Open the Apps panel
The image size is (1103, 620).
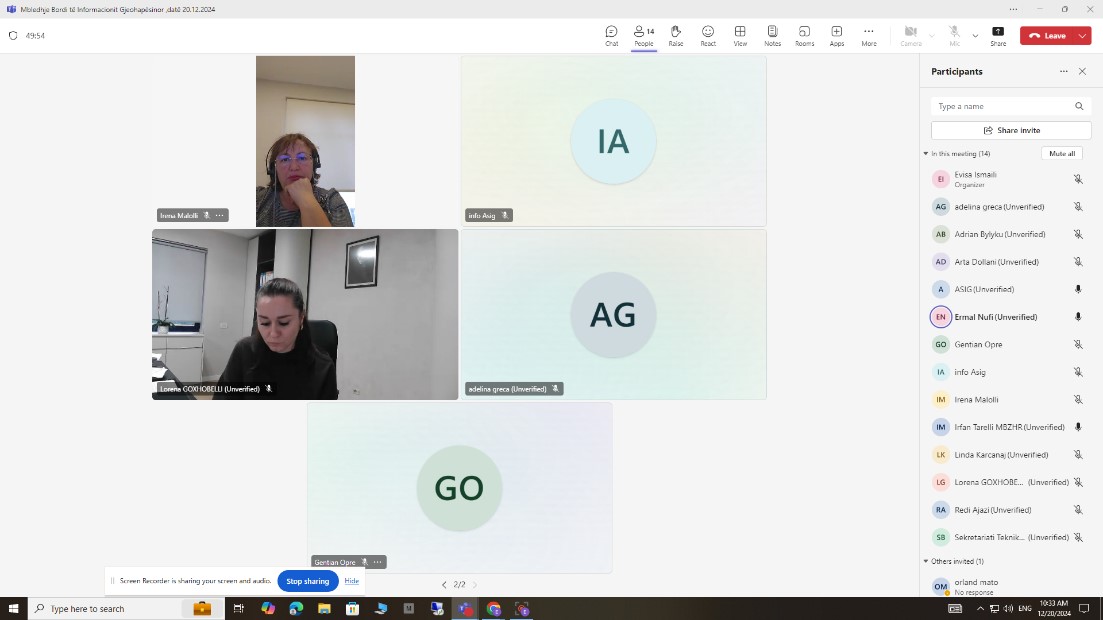click(x=837, y=35)
